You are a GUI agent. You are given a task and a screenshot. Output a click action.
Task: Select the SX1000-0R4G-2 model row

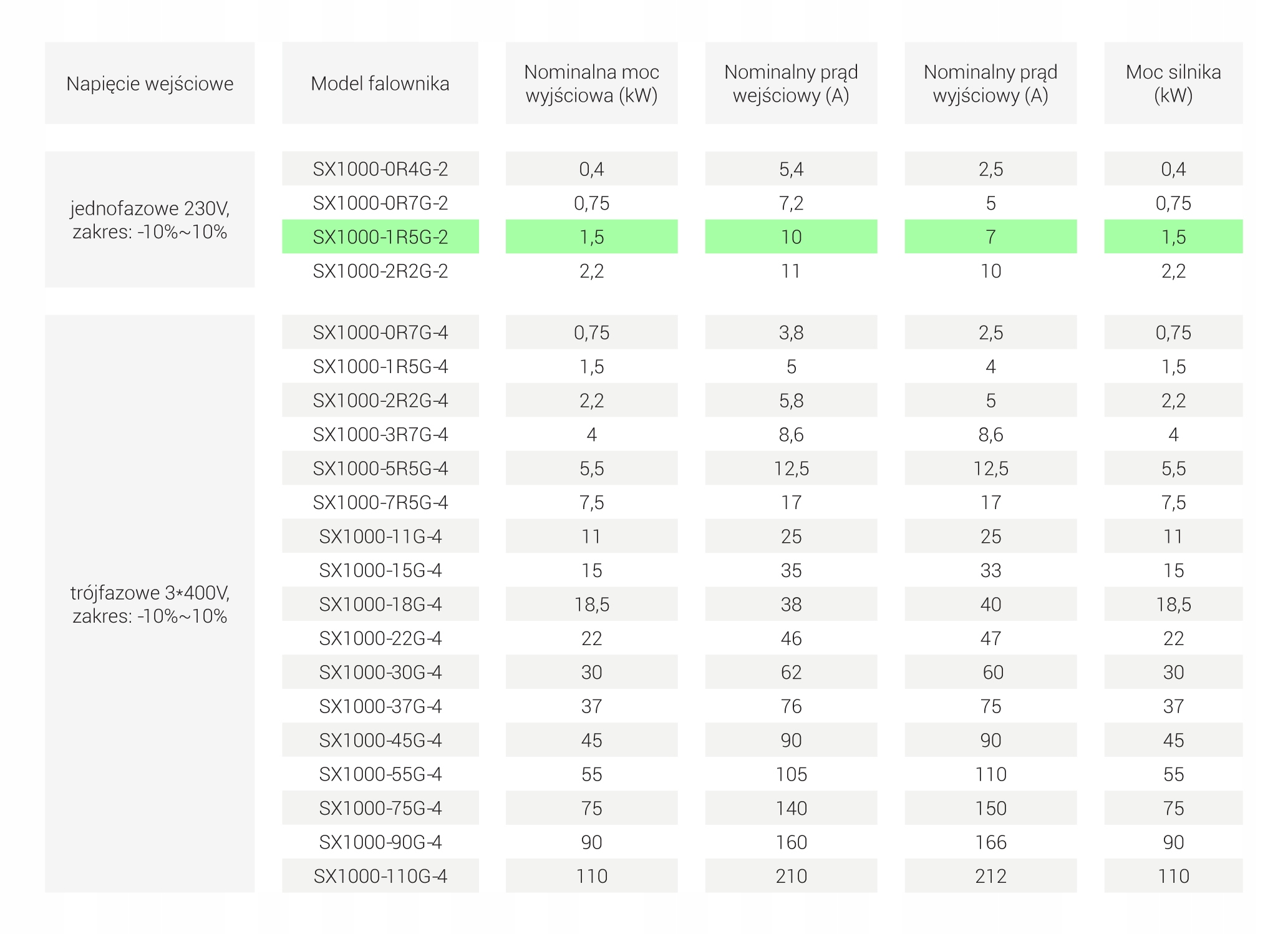380,169
